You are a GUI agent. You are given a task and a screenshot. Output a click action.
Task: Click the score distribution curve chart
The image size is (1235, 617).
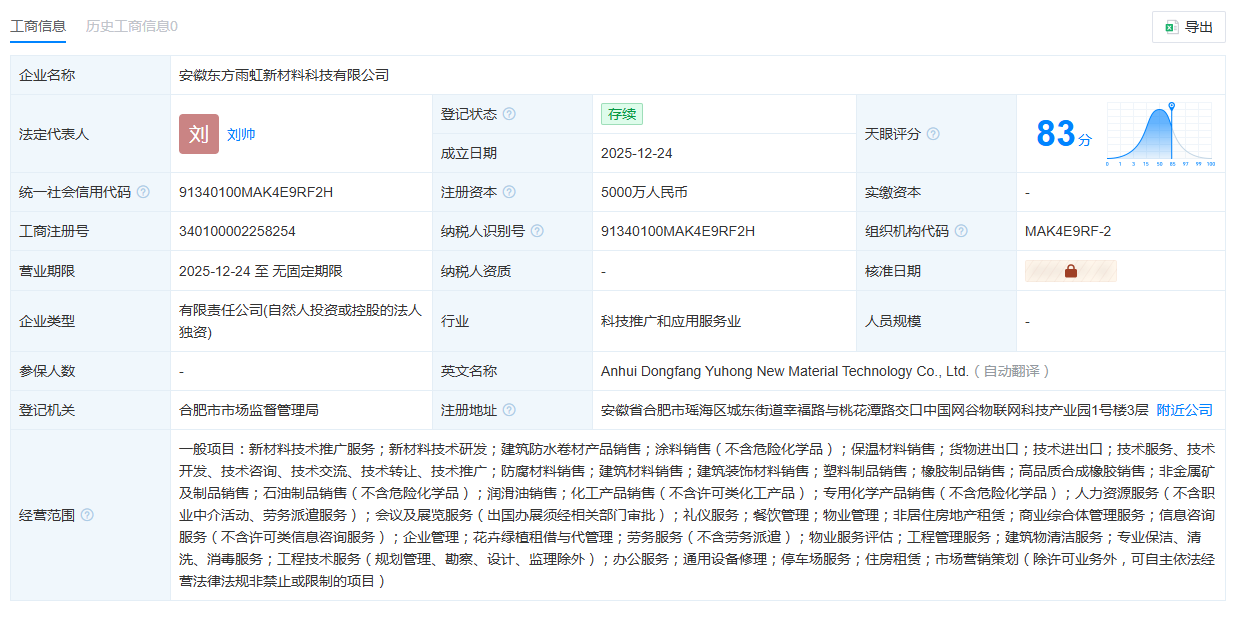(1160, 134)
